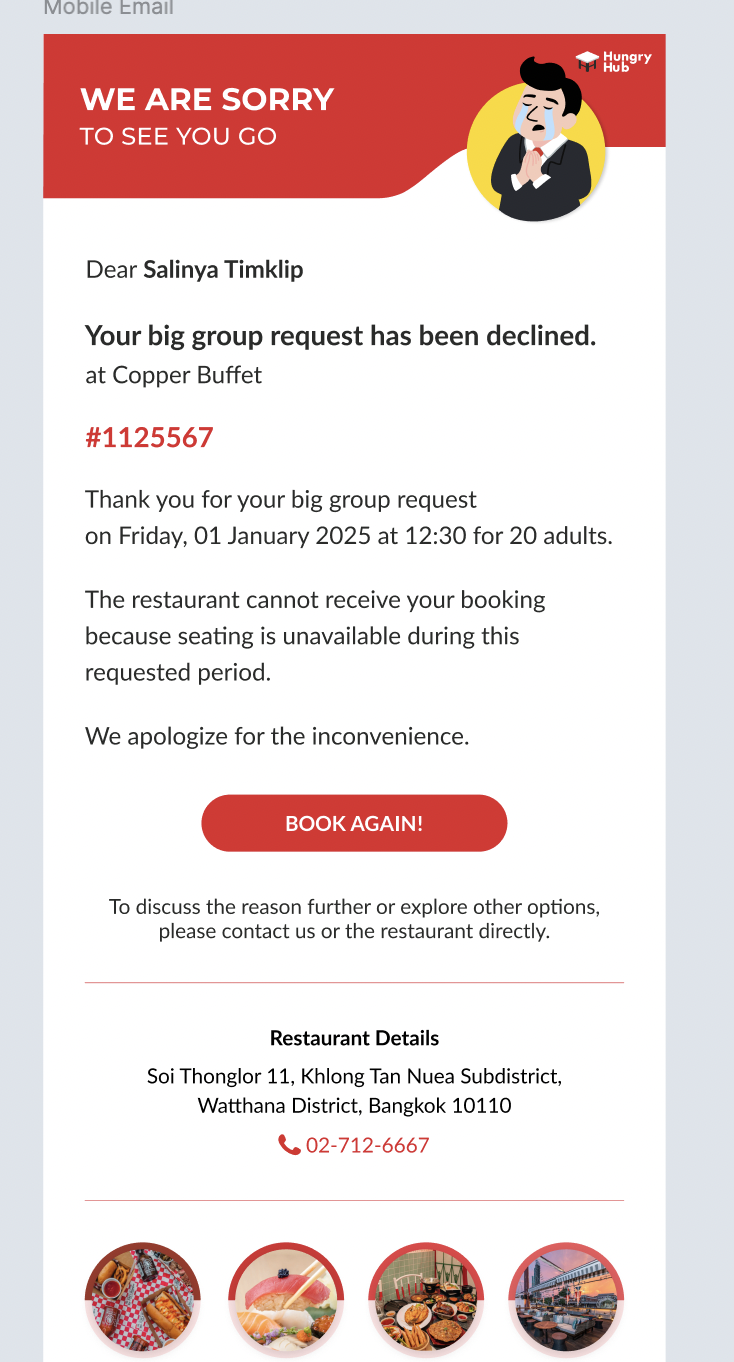This screenshot has height=1362, width=734.
Task: Open the hot dog food thumbnail
Action: click(x=143, y=1299)
